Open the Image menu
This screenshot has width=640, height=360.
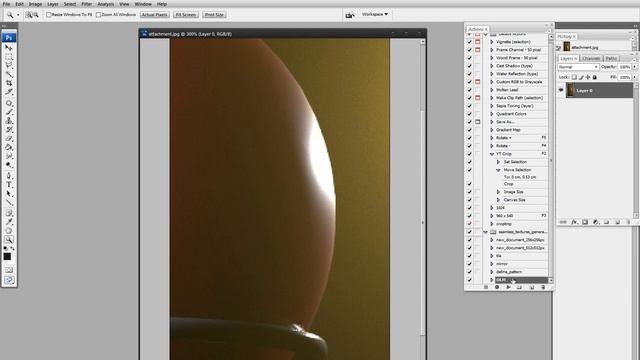(x=35, y=4)
